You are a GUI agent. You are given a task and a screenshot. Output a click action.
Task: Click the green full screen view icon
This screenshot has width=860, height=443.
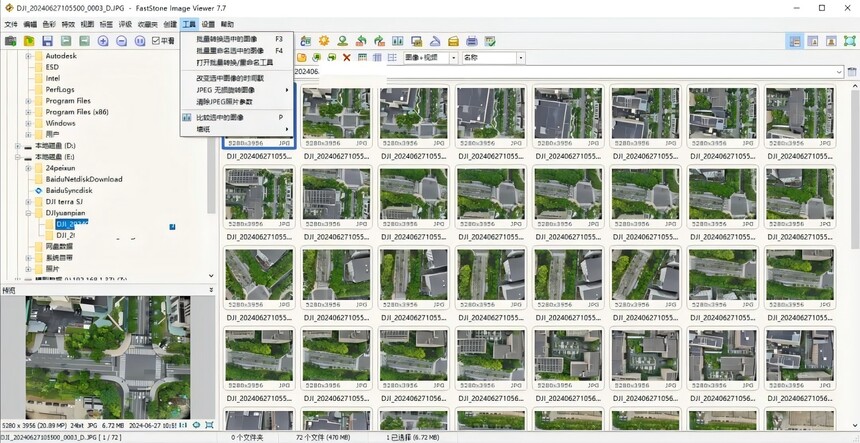coord(850,41)
